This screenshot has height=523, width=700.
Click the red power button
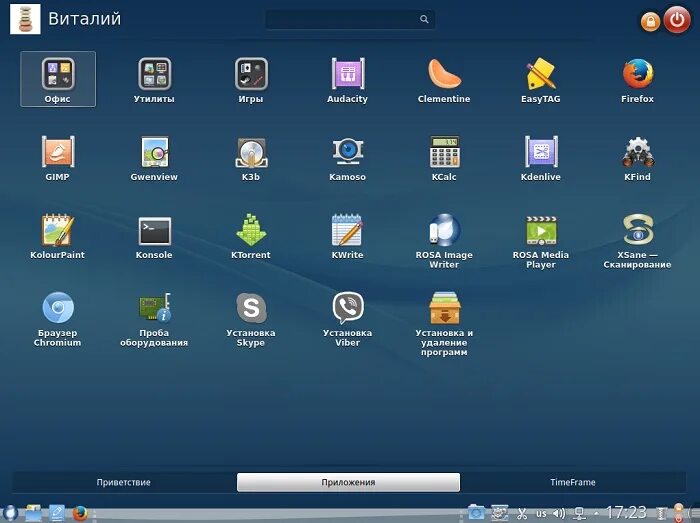coord(677,20)
